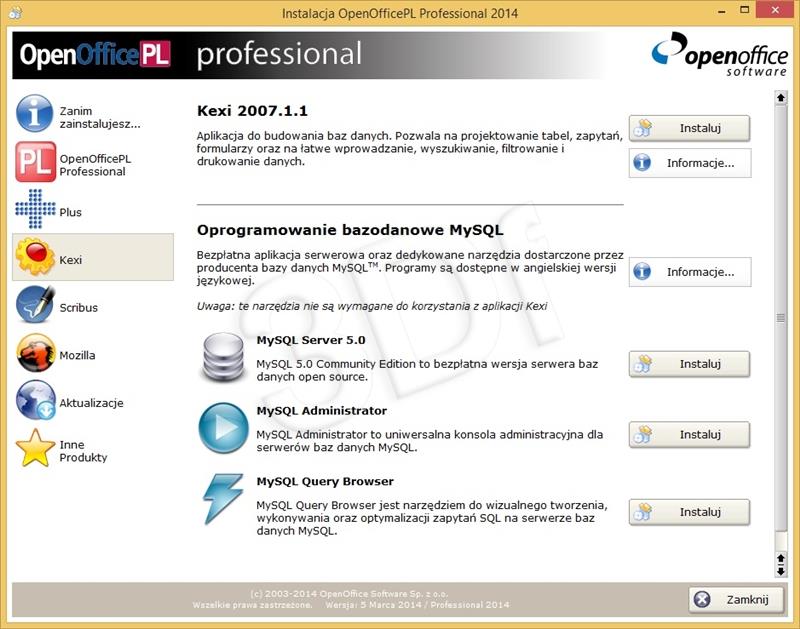Screen dimensions: 800x629
Task: Click the double arrow at scrollbar bottom
Action: pos(781,565)
